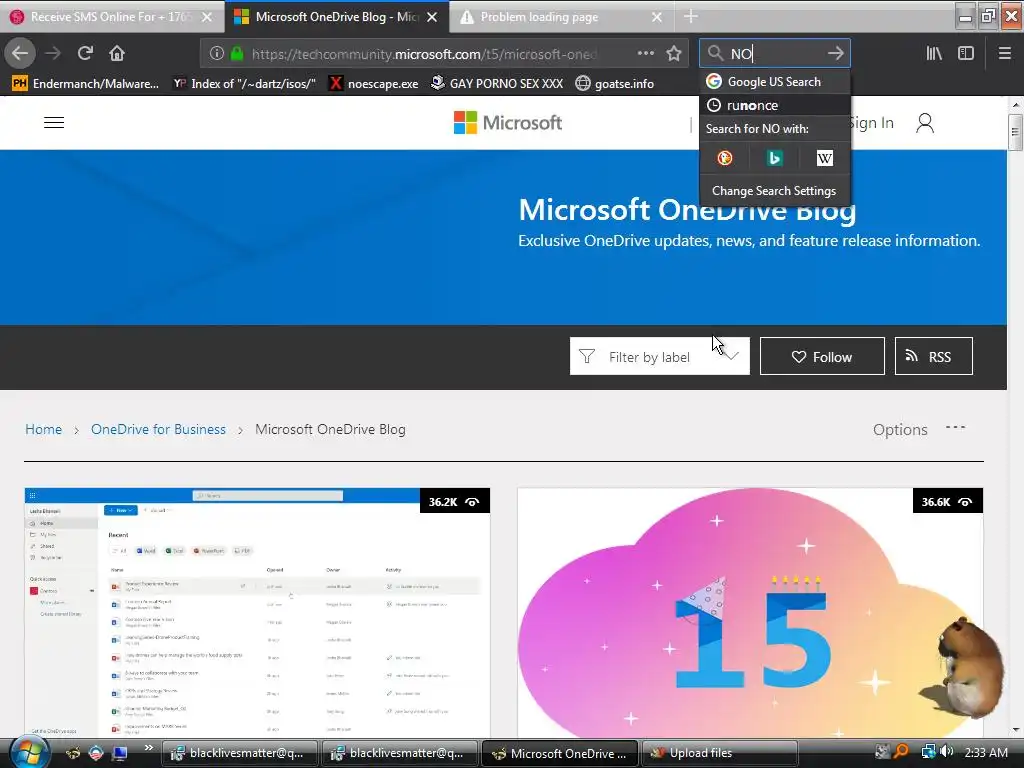Submit the search with the arrow button
This screenshot has width=1024, height=768.
835,54
